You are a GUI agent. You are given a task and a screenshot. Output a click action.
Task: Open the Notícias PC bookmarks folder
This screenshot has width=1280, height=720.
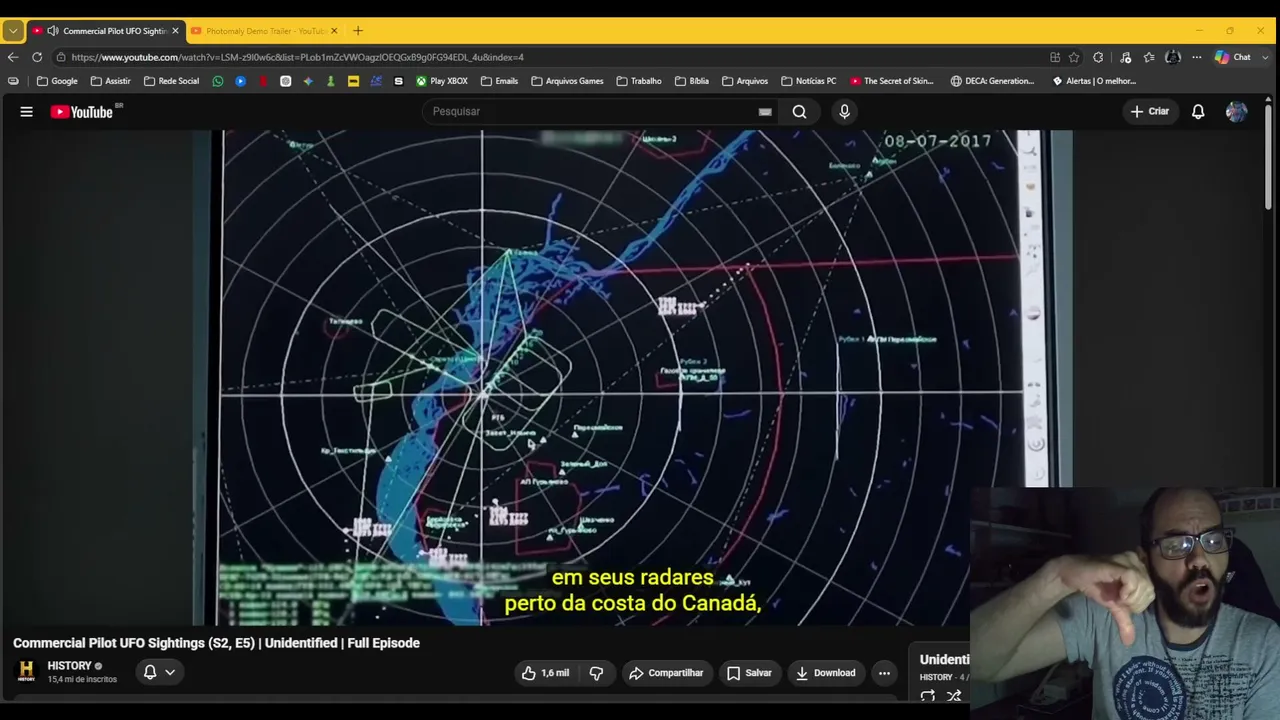pos(808,81)
